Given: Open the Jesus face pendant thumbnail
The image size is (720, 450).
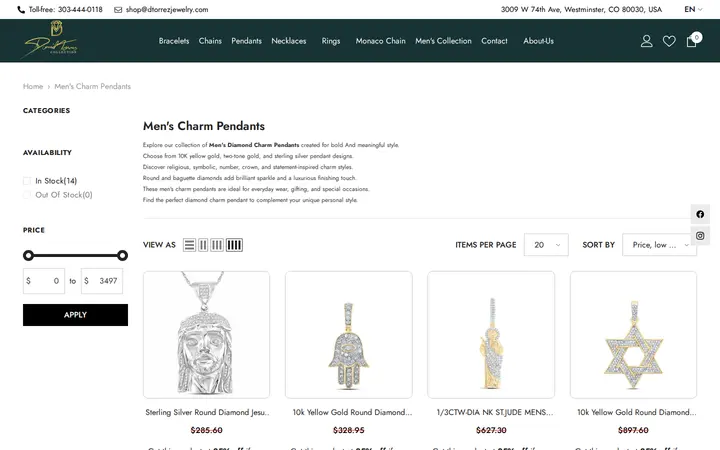Looking at the screenshot, I should tap(206, 335).
